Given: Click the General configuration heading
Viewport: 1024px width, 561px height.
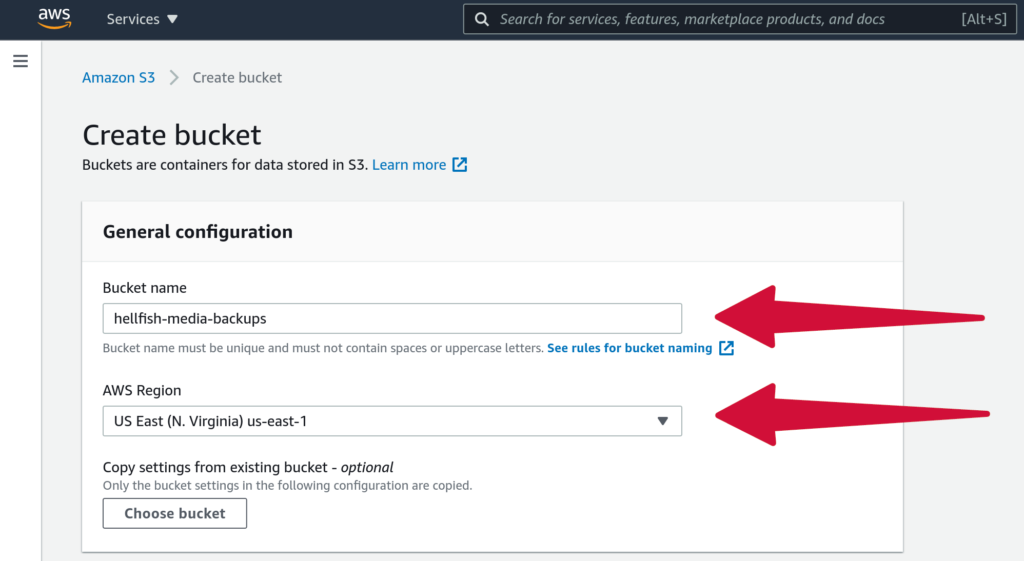Looking at the screenshot, I should (x=198, y=232).
